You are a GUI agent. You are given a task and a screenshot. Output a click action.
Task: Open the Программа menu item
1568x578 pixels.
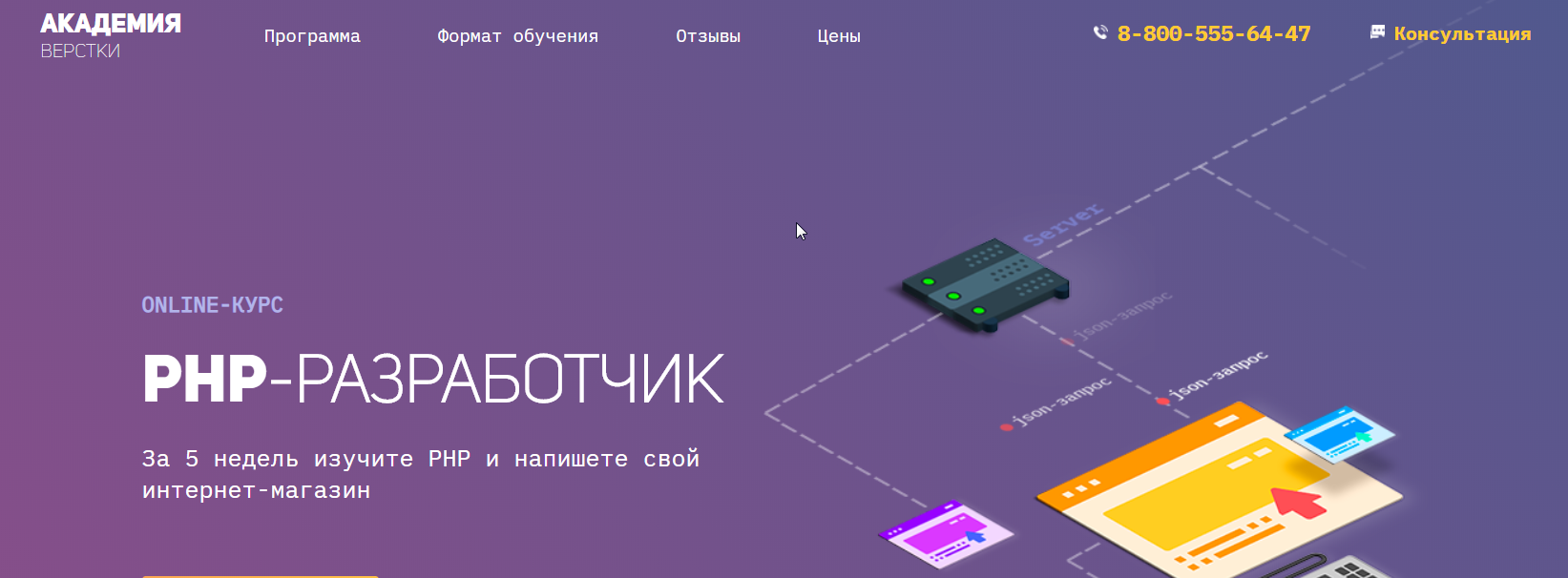click(312, 36)
